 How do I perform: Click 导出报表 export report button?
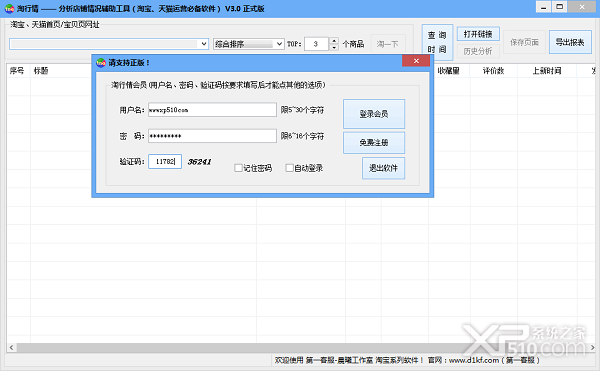(x=570, y=42)
